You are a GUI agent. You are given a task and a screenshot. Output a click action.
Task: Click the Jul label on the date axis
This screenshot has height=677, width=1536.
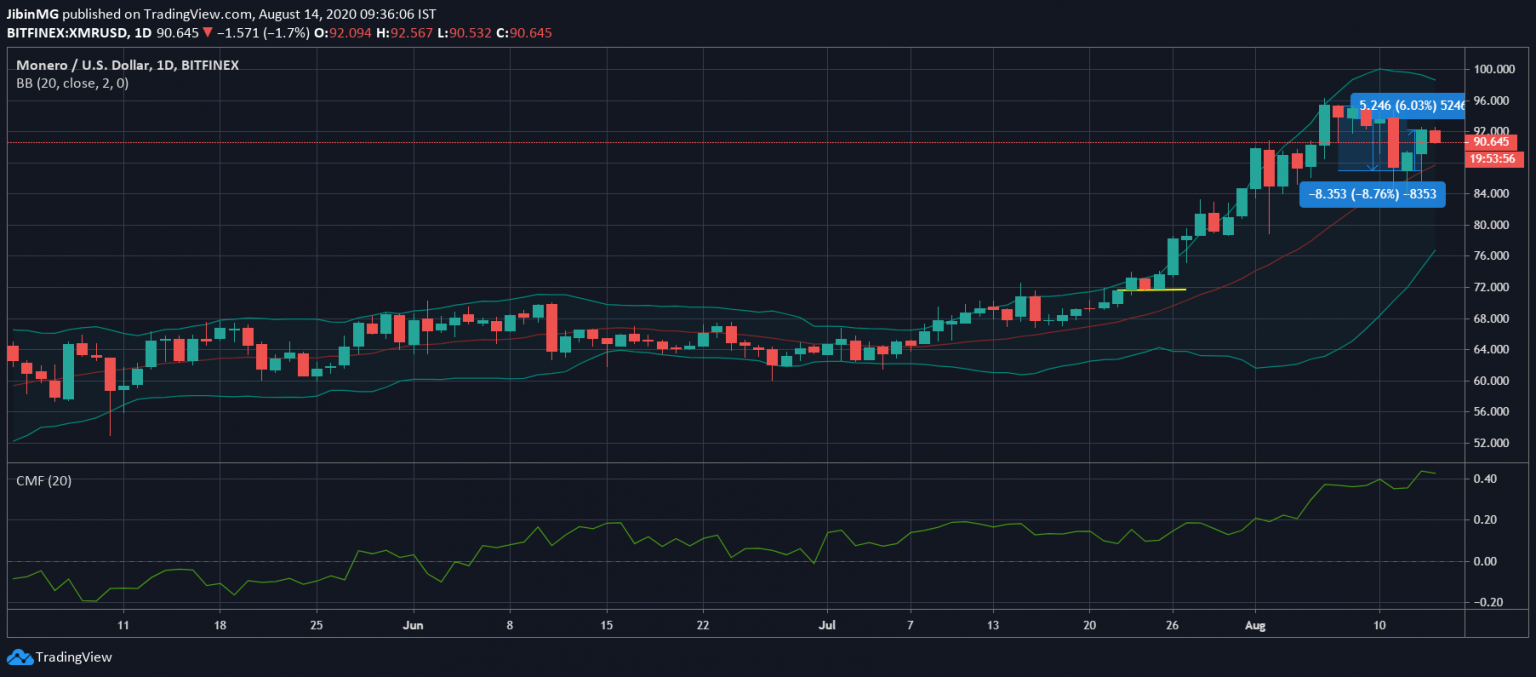tap(827, 625)
